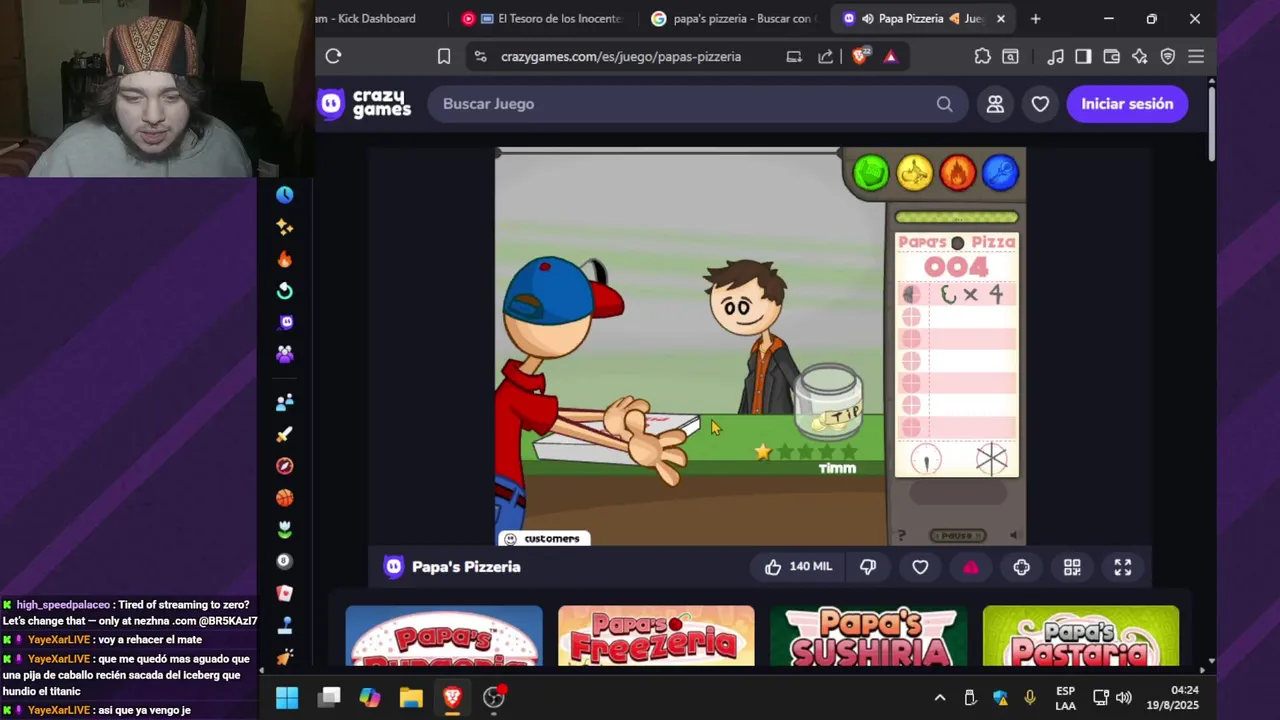
Task: Click the search magnifier icon
Action: point(944,104)
